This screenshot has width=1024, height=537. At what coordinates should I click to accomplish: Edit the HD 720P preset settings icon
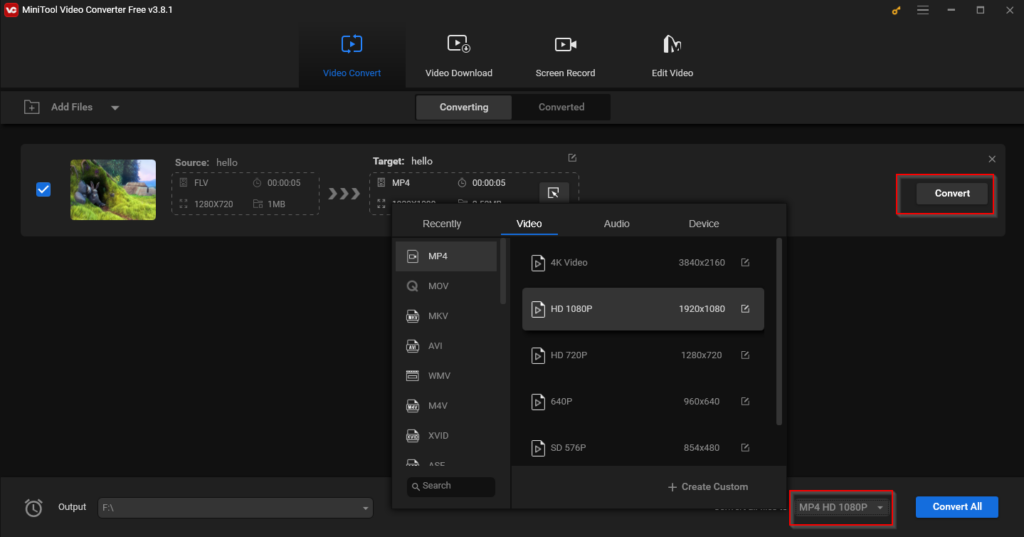pyautogui.click(x=745, y=355)
